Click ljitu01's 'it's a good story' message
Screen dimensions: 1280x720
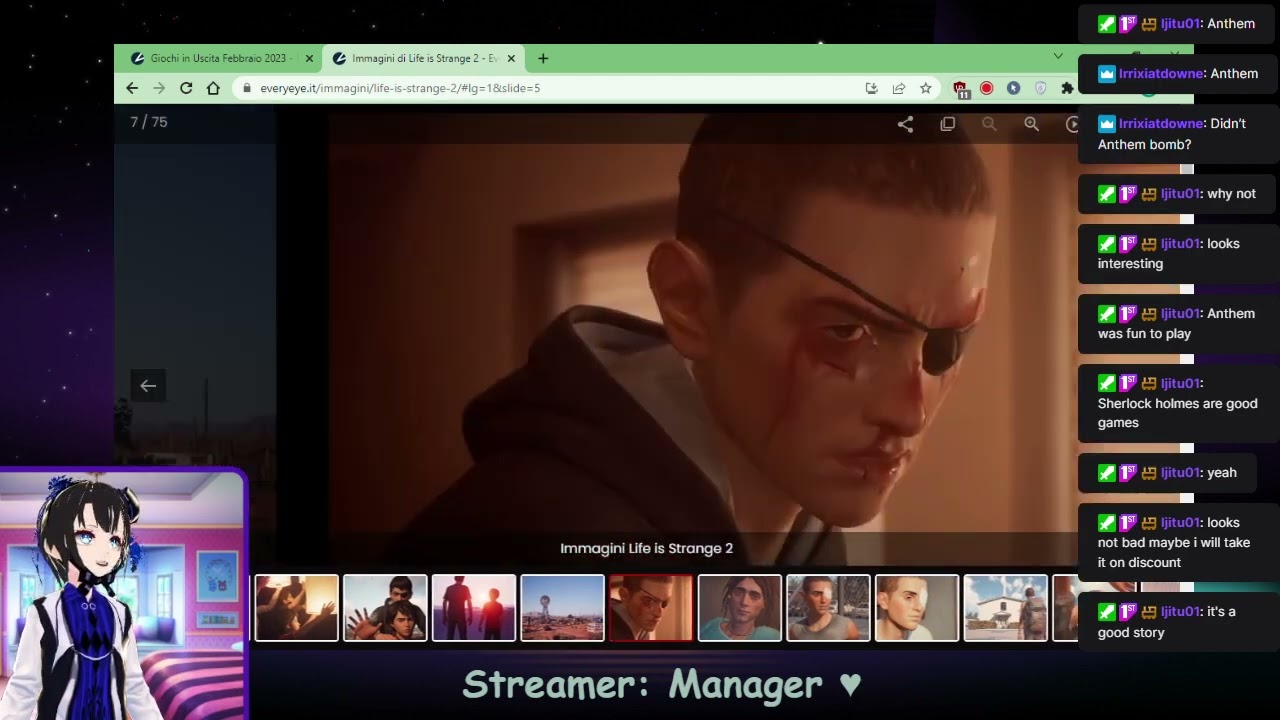(1178, 622)
